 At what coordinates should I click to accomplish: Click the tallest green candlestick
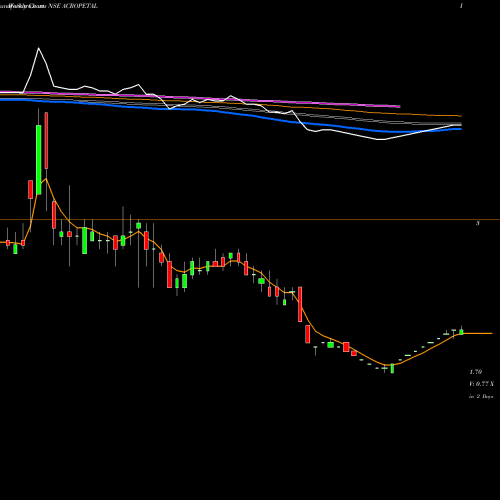click(39, 160)
